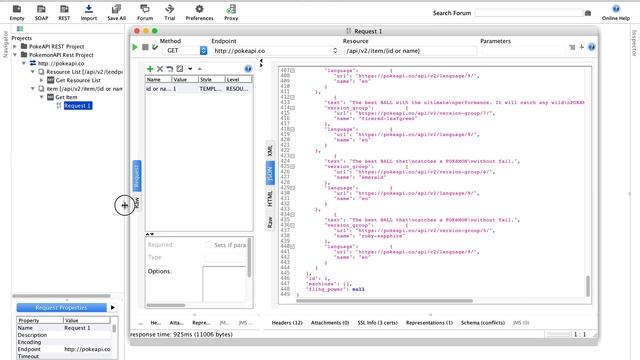
Task: Click the Options text area
Action: click(x=224, y=284)
